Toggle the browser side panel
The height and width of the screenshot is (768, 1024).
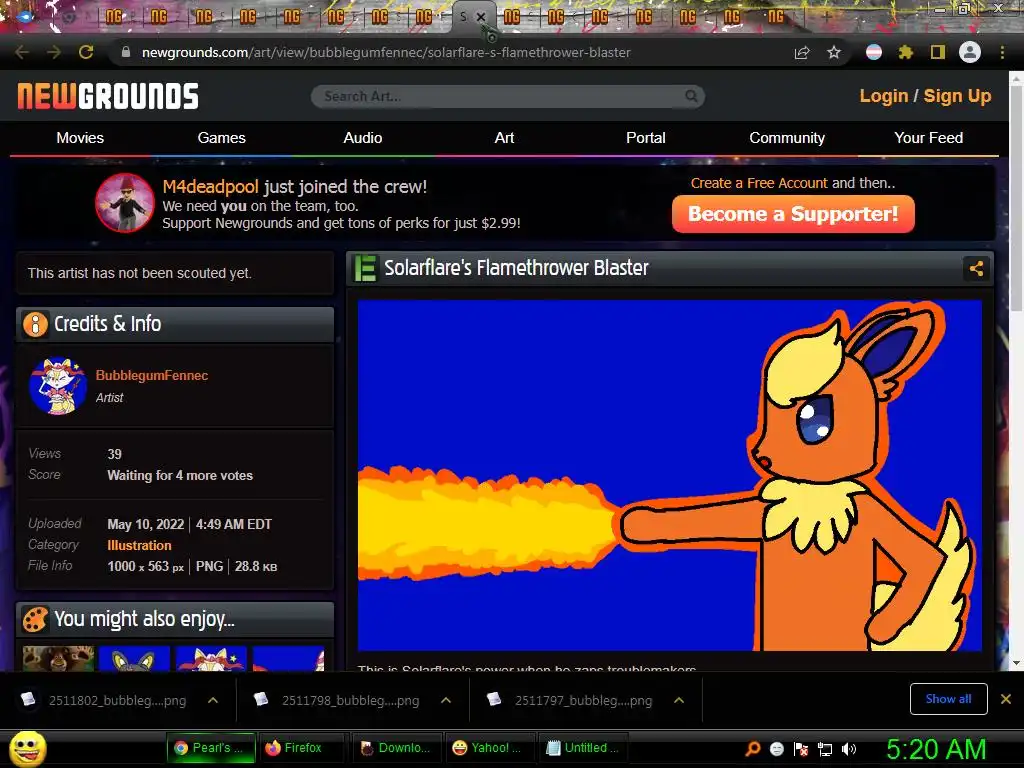point(938,52)
